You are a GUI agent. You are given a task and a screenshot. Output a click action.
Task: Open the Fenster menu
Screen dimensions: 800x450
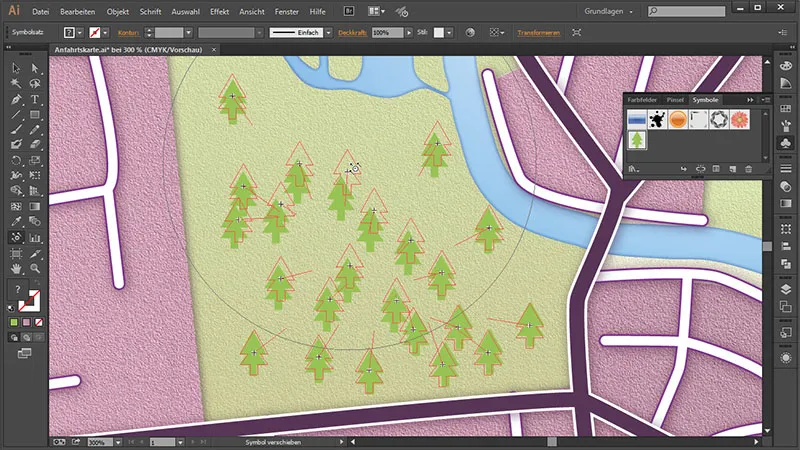click(x=286, y=11)
